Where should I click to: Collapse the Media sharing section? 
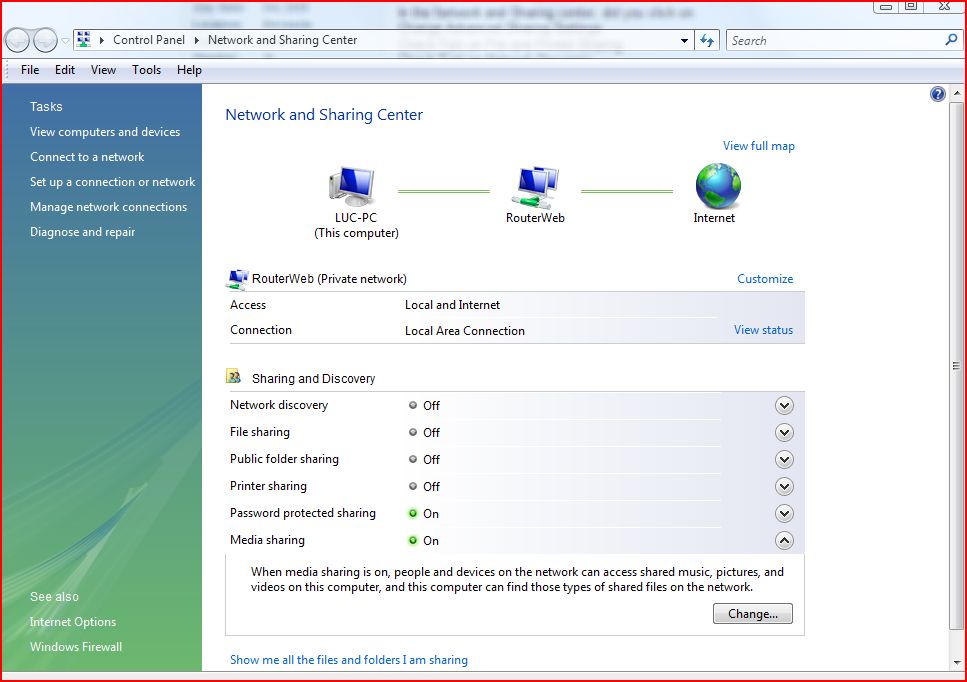pyautogui.click(x=784, y=540)
